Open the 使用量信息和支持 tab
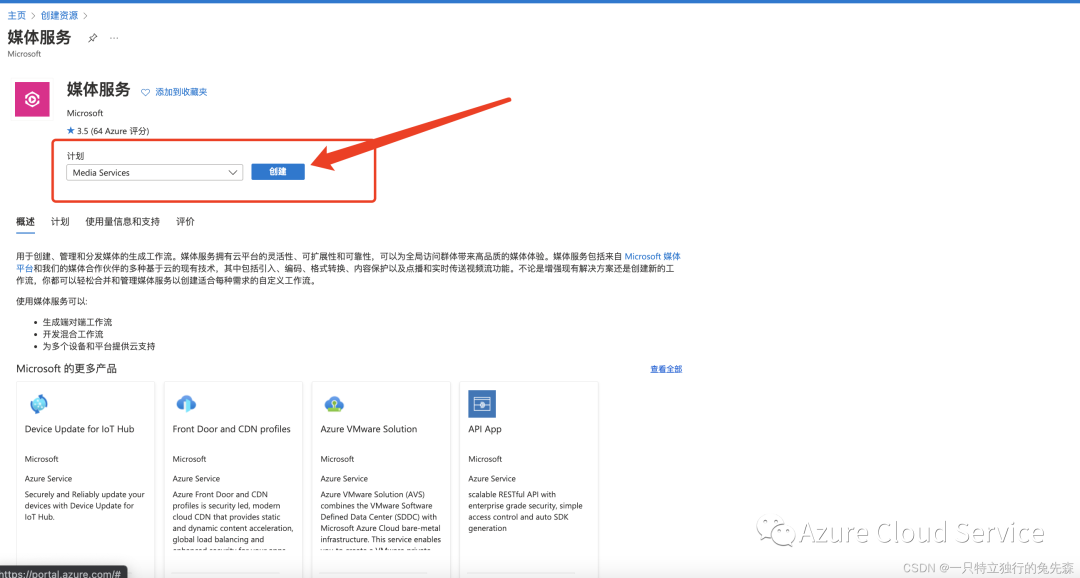 pos(122,222)
